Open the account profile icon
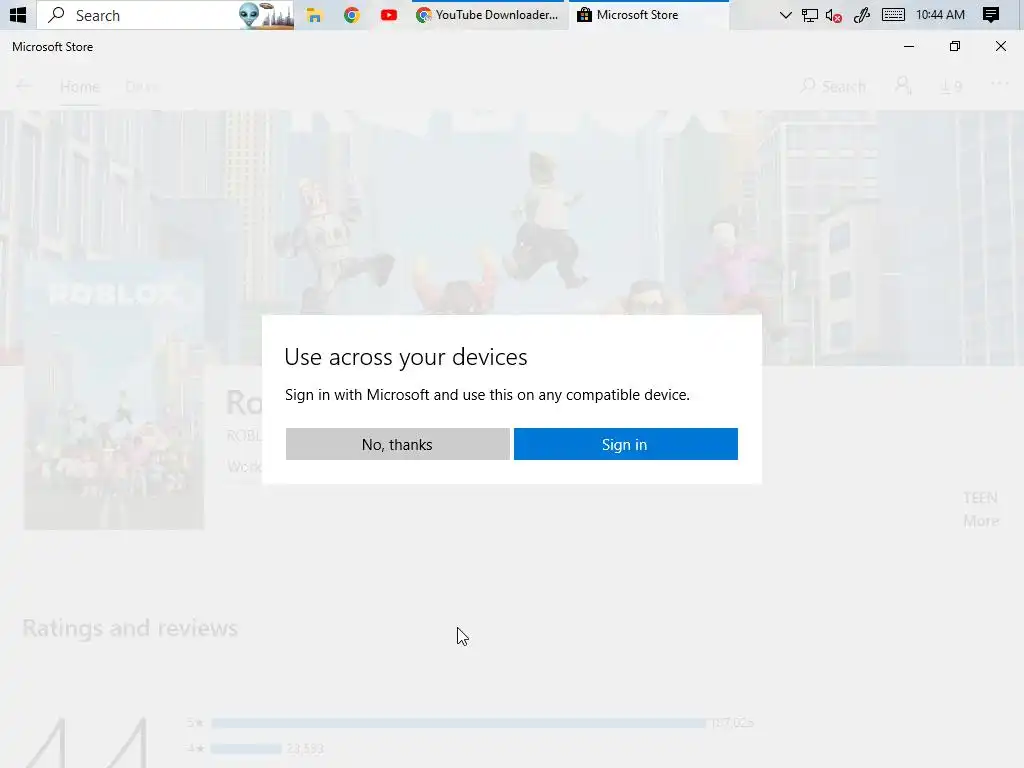The height and width of the screenshot is (768, 1024). tap(903, 86)
